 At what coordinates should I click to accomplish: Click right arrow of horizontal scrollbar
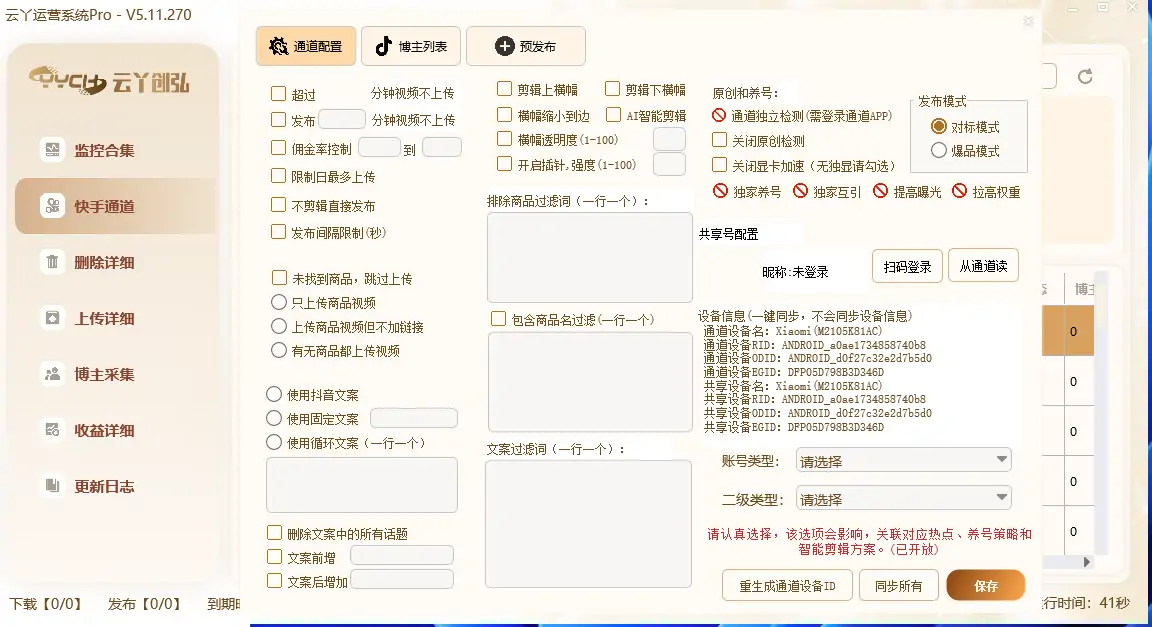(1087, 562)
